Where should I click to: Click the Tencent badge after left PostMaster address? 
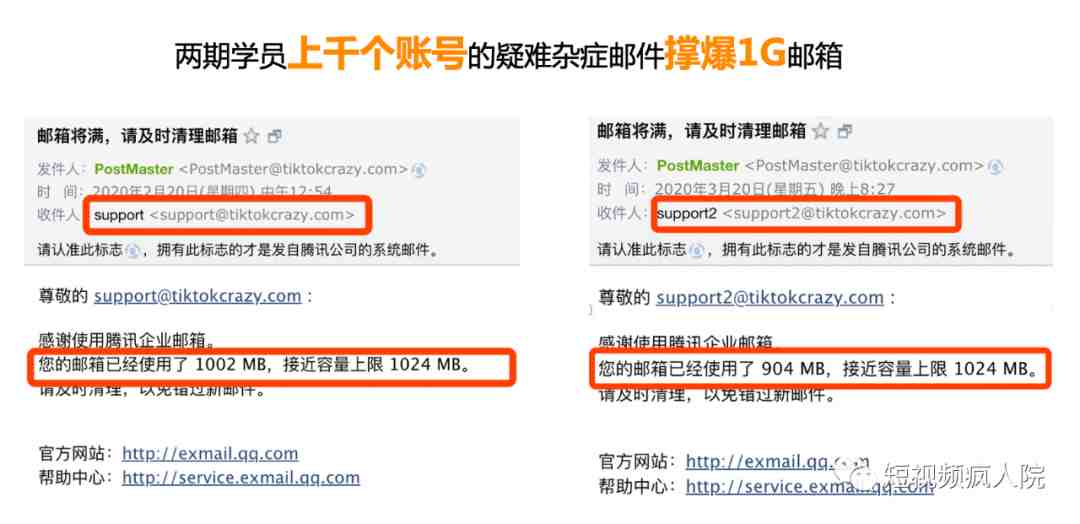point(419,170)
